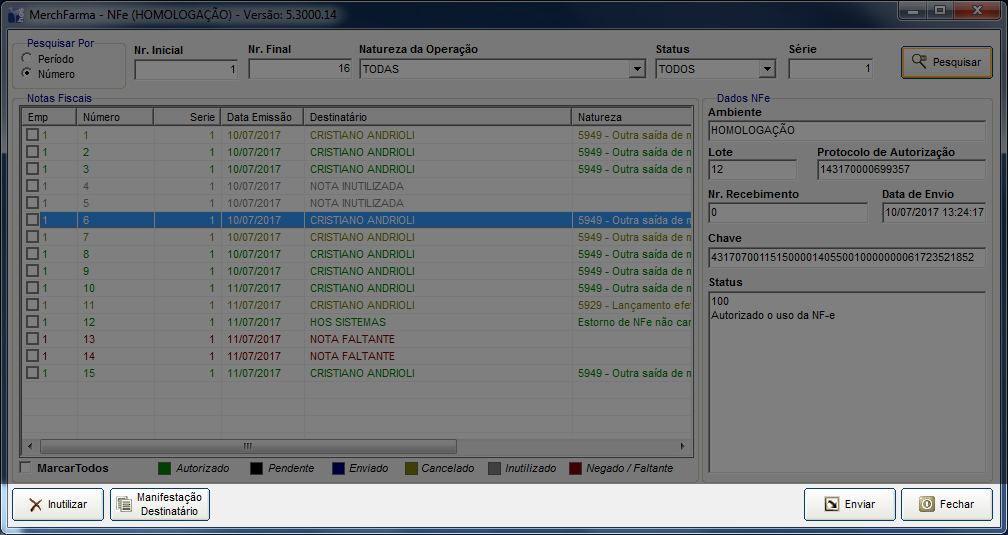This screenshot has height=535, width=1008.
Task: Select the Período radio button
Action: click(x=27, y=59)
